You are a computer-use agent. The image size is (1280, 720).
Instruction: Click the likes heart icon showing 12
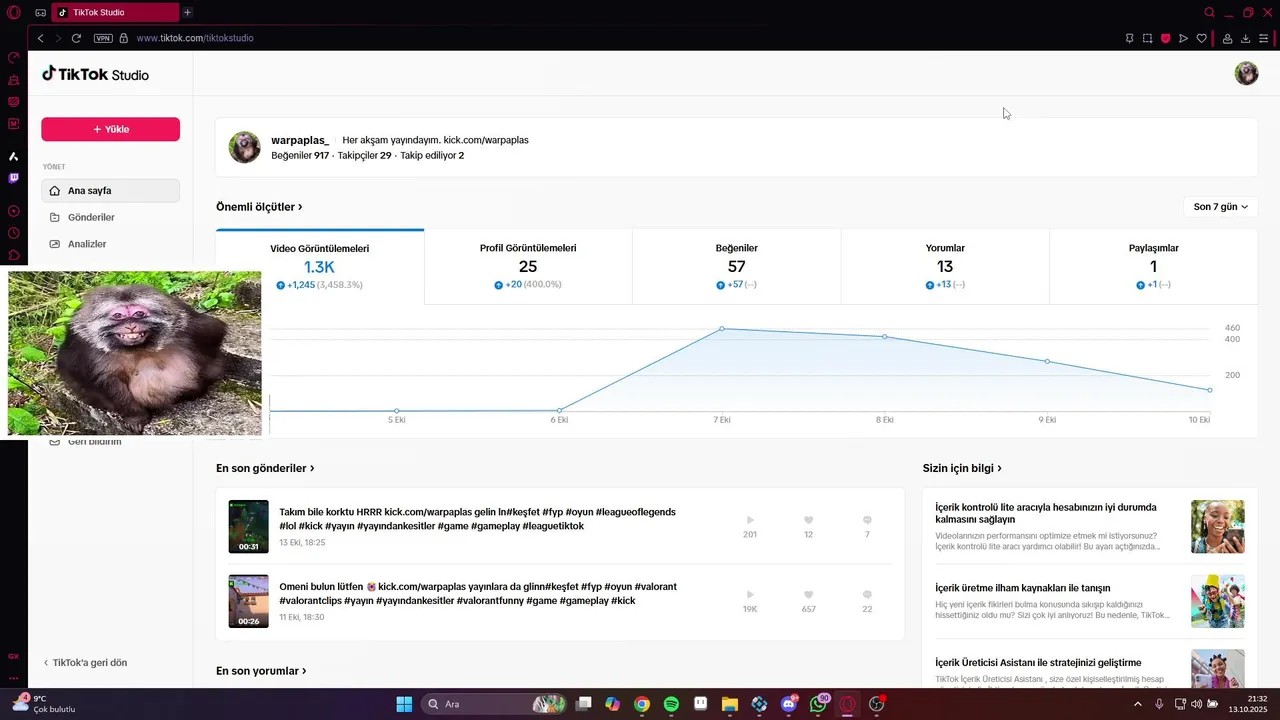(x=808, y=520)
